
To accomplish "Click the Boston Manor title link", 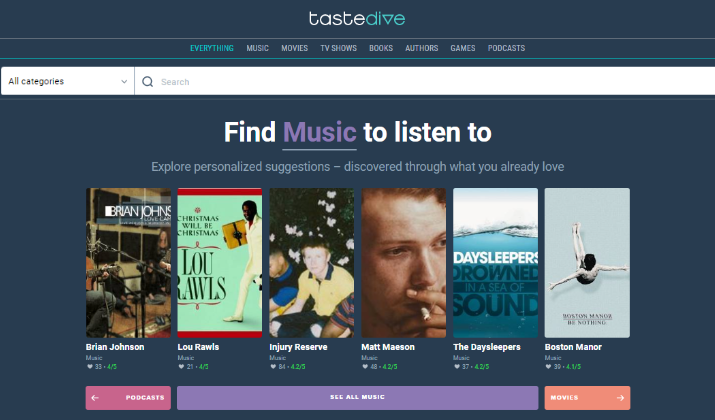I will (x=573, y=347).
